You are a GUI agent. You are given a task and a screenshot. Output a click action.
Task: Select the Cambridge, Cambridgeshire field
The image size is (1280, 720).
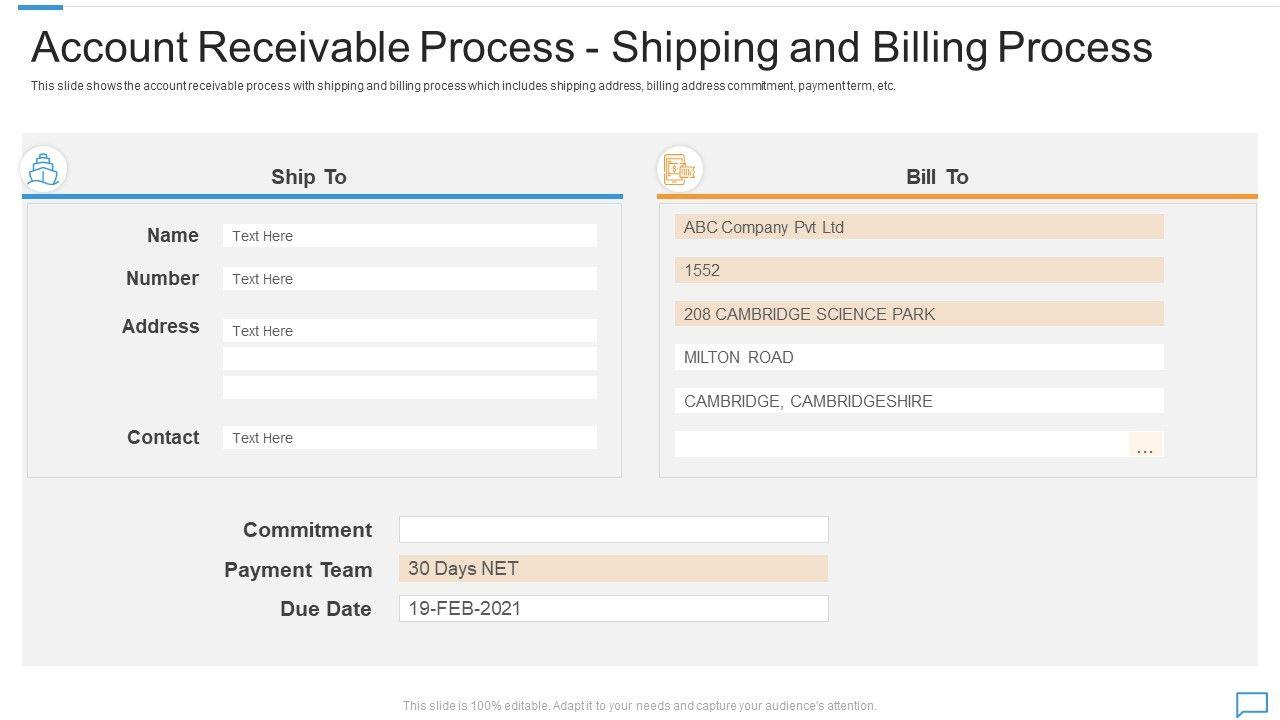click(x=918, y=401)
